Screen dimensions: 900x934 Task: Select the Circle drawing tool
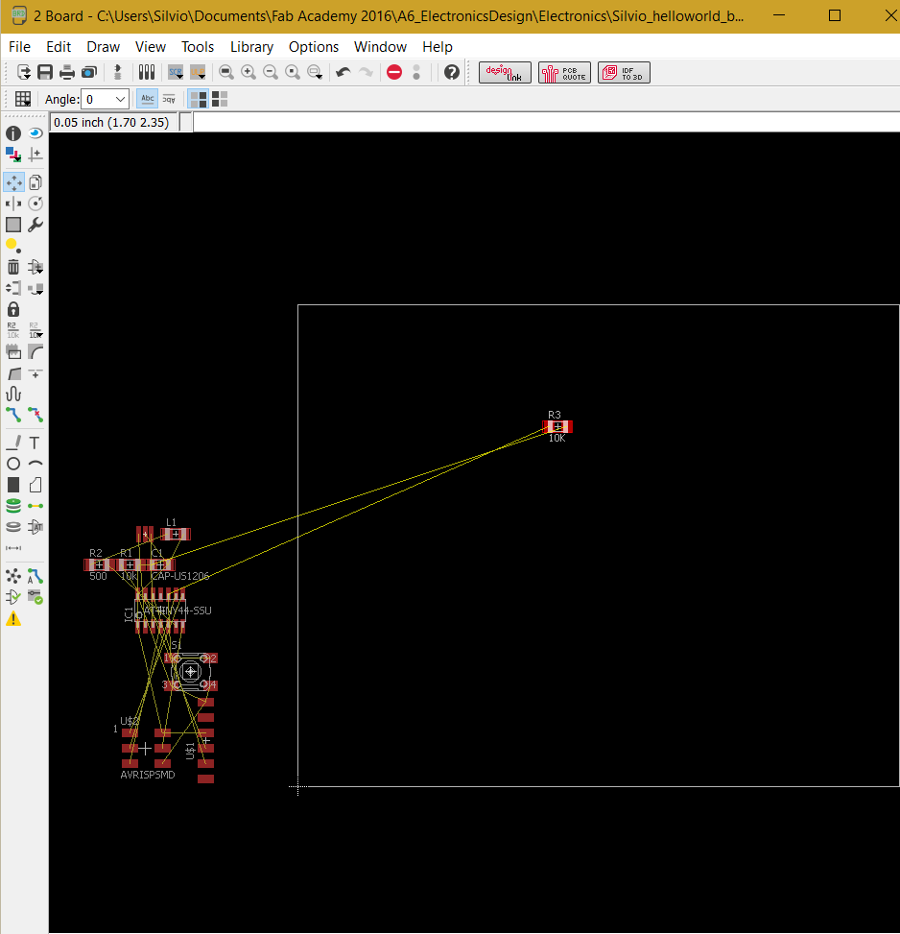click(13, 463)
